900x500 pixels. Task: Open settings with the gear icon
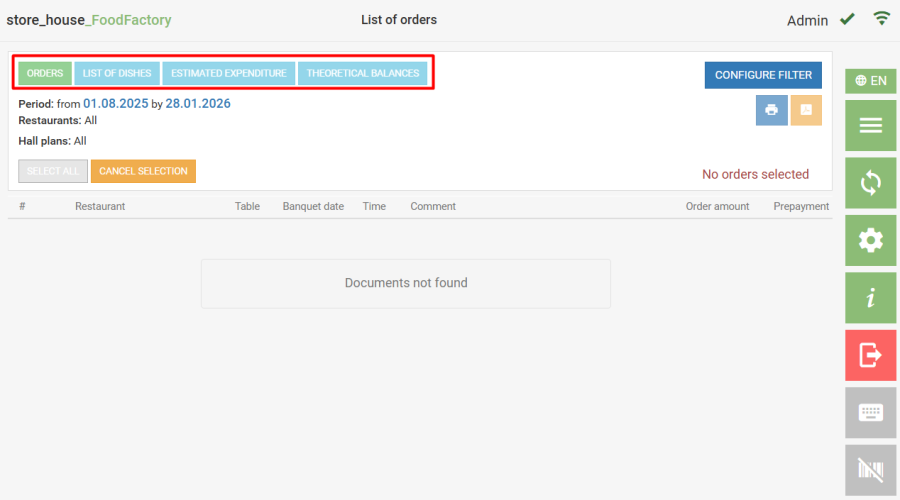(x=870, y=240)
